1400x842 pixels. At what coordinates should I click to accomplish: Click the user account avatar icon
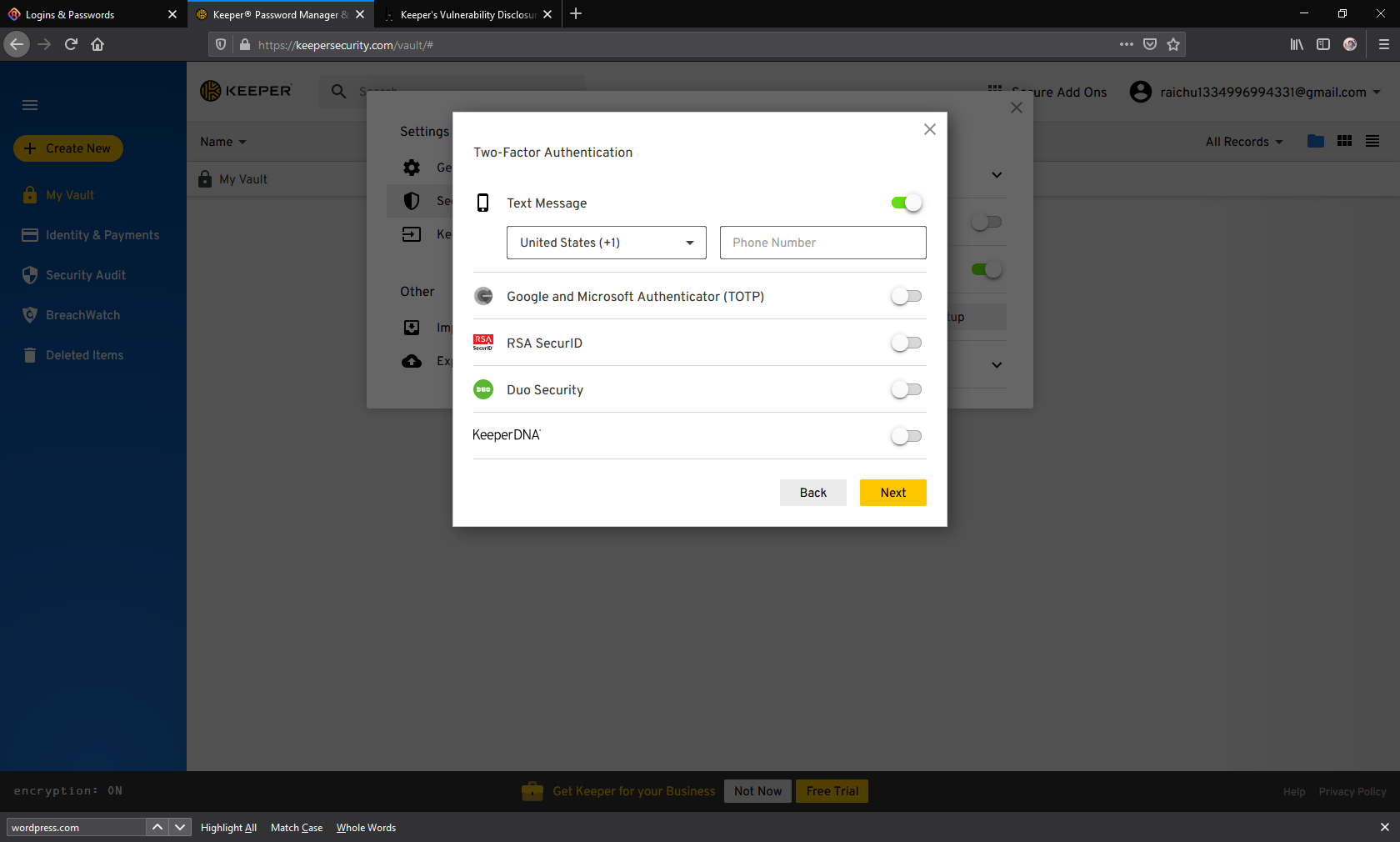click(x=1140, y=92)
